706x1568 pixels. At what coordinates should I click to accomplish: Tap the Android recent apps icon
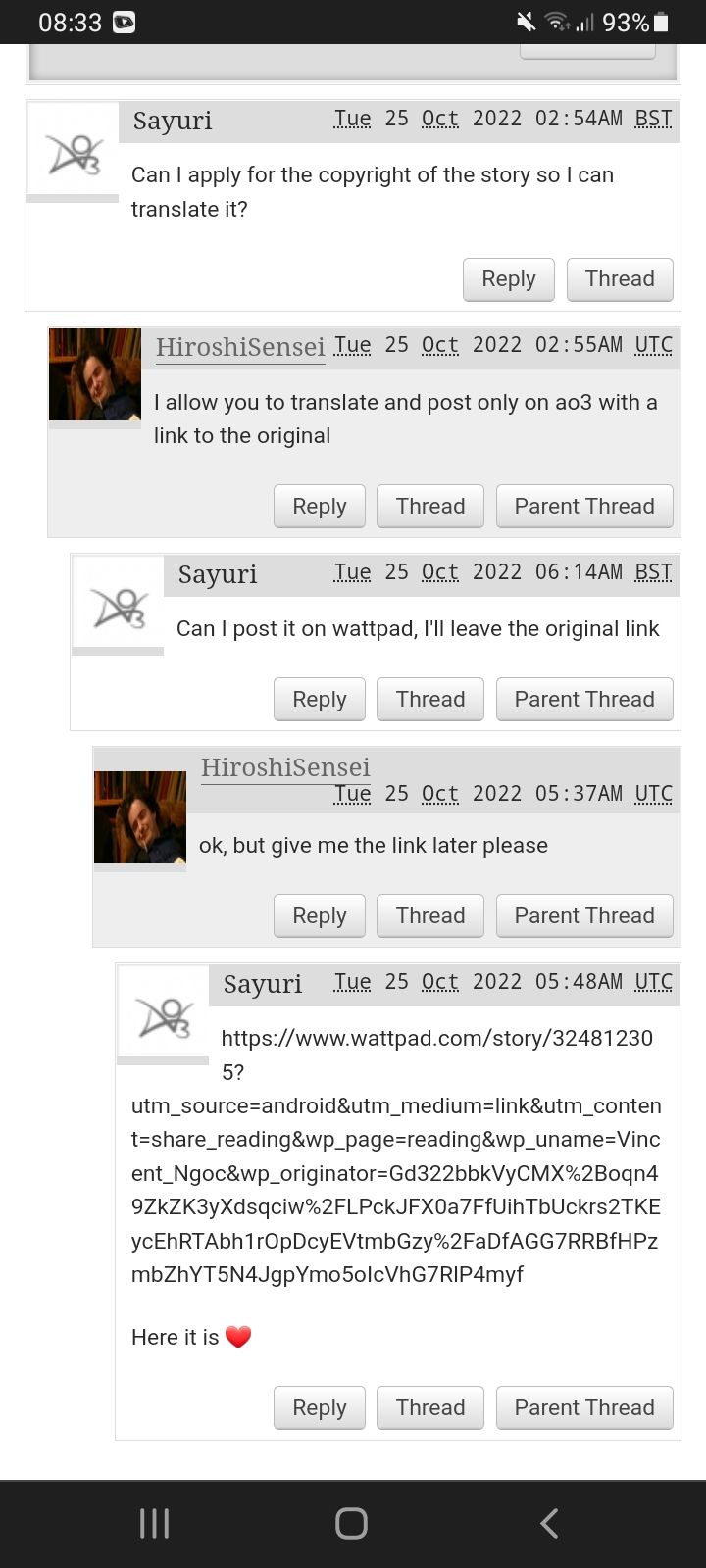[155, 1523]
